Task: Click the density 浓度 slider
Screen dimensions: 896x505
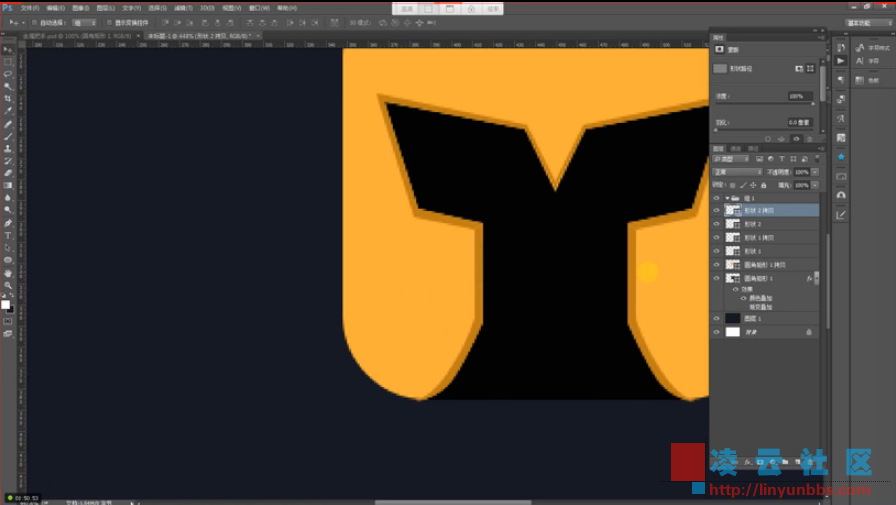Action: coord(764,104)
